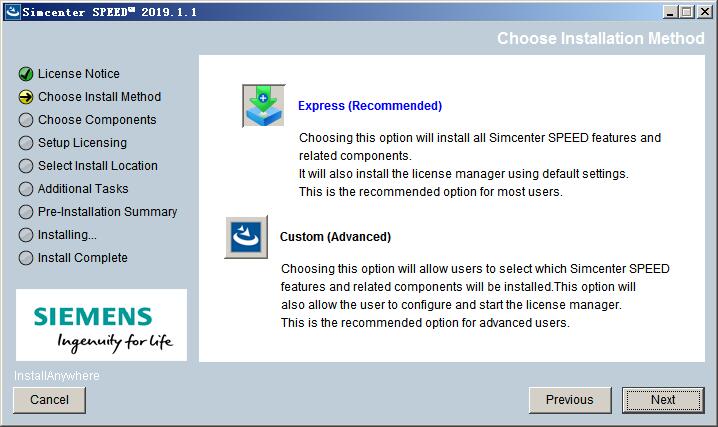This screenshot has width=718, height=427.
Task: Click the Choose Install Method step text
Action: click(99, 97)
